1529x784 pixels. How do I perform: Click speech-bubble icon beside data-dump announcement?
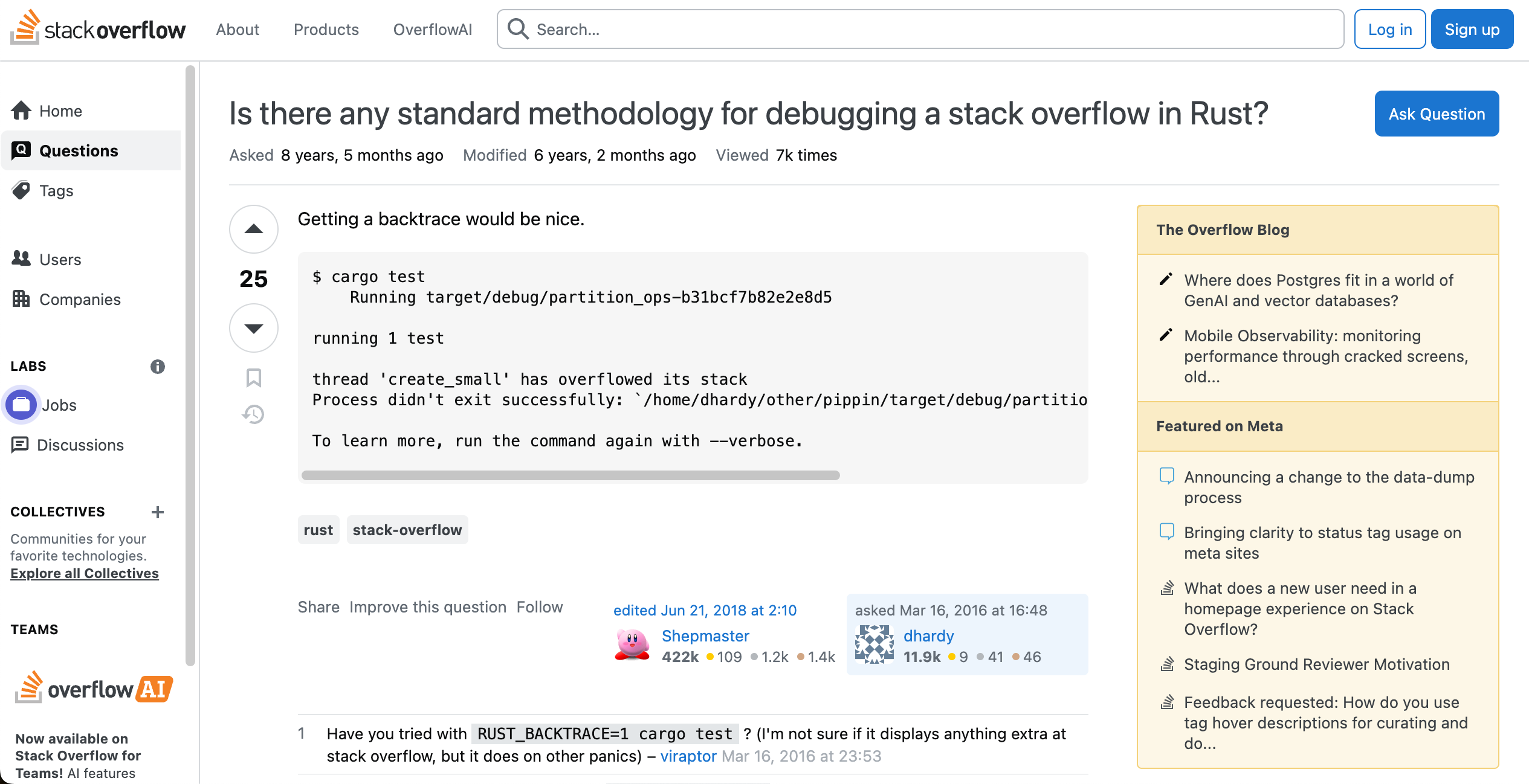click(1167, 476)
